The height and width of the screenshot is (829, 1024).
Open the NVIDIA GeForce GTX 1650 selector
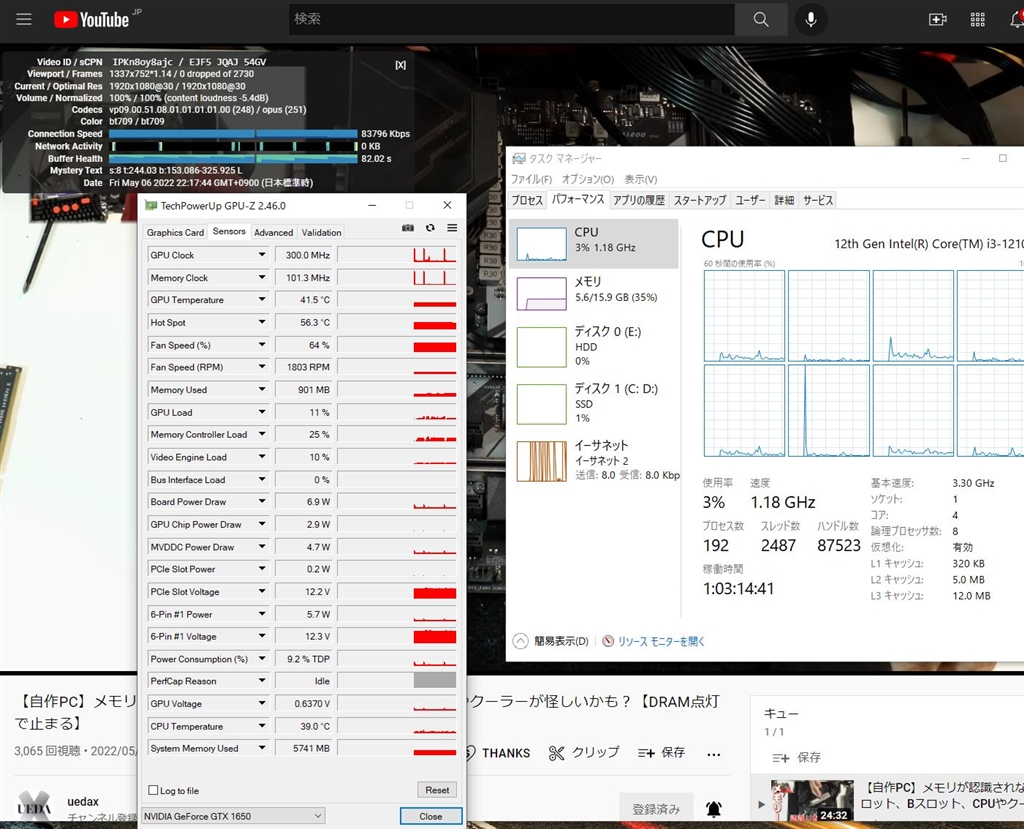click(233, 816)
